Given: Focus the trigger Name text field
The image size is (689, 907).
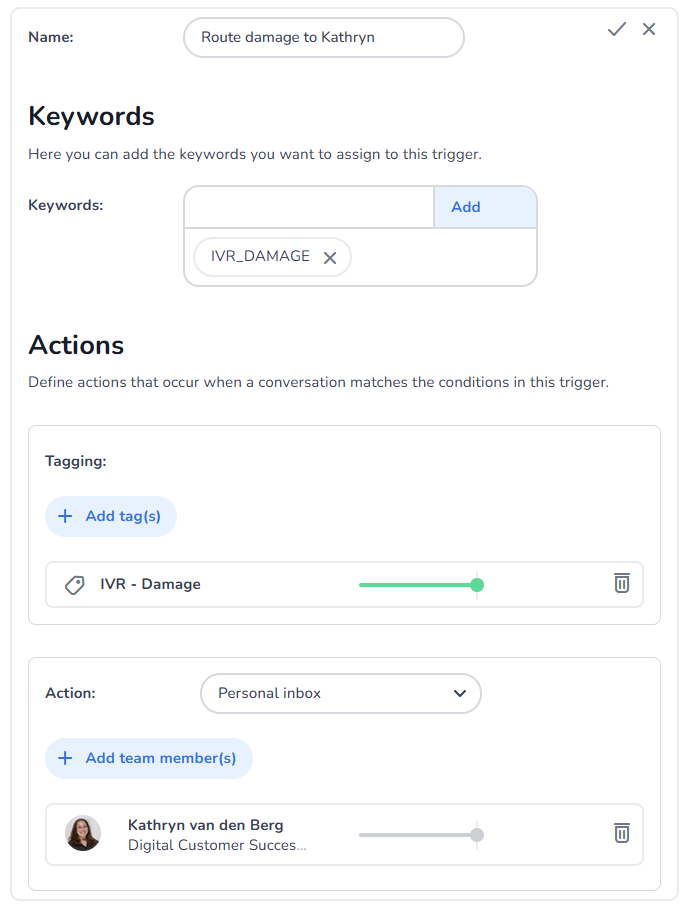Looking at the screenshot, I should (x=324, y=38).
